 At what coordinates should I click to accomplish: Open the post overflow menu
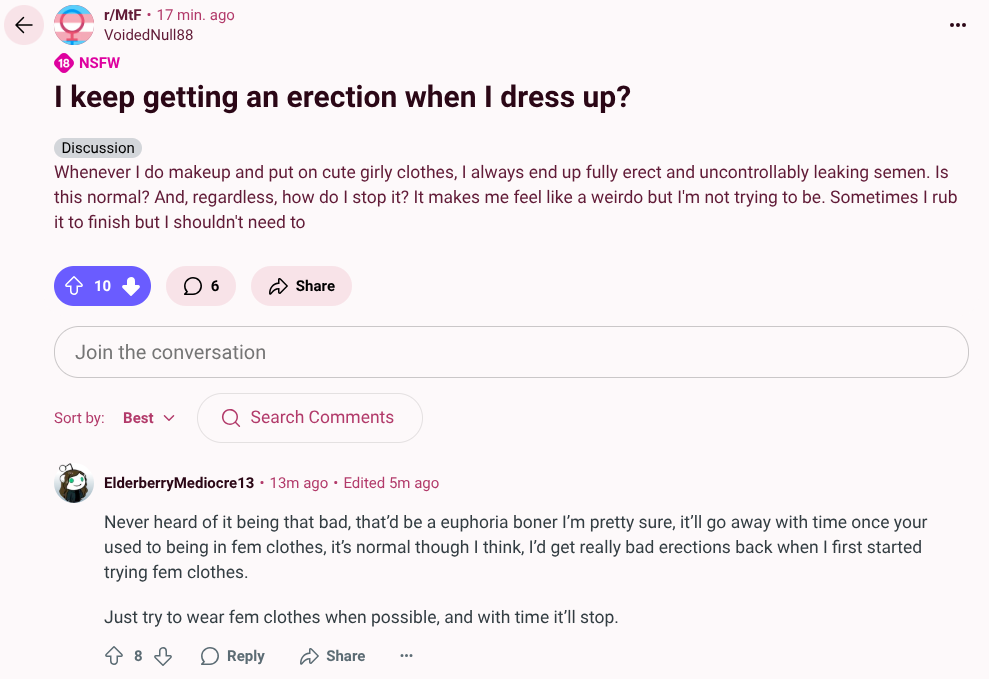[958, 25]
